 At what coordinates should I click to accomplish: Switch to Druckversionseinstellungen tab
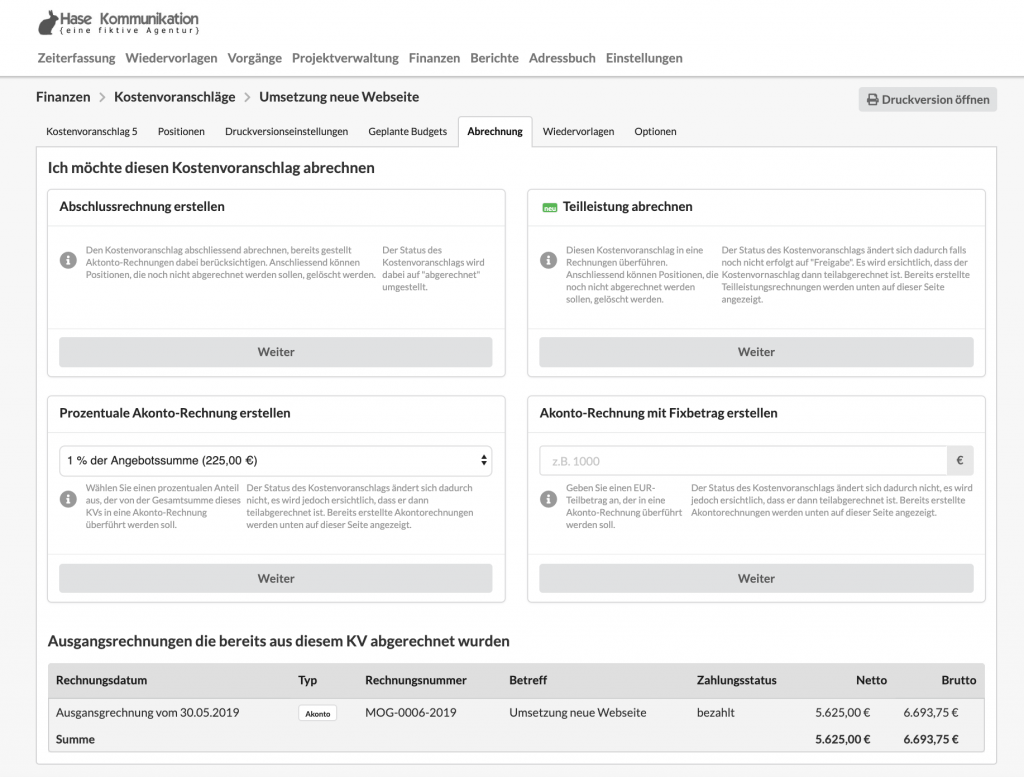[286, 131]
